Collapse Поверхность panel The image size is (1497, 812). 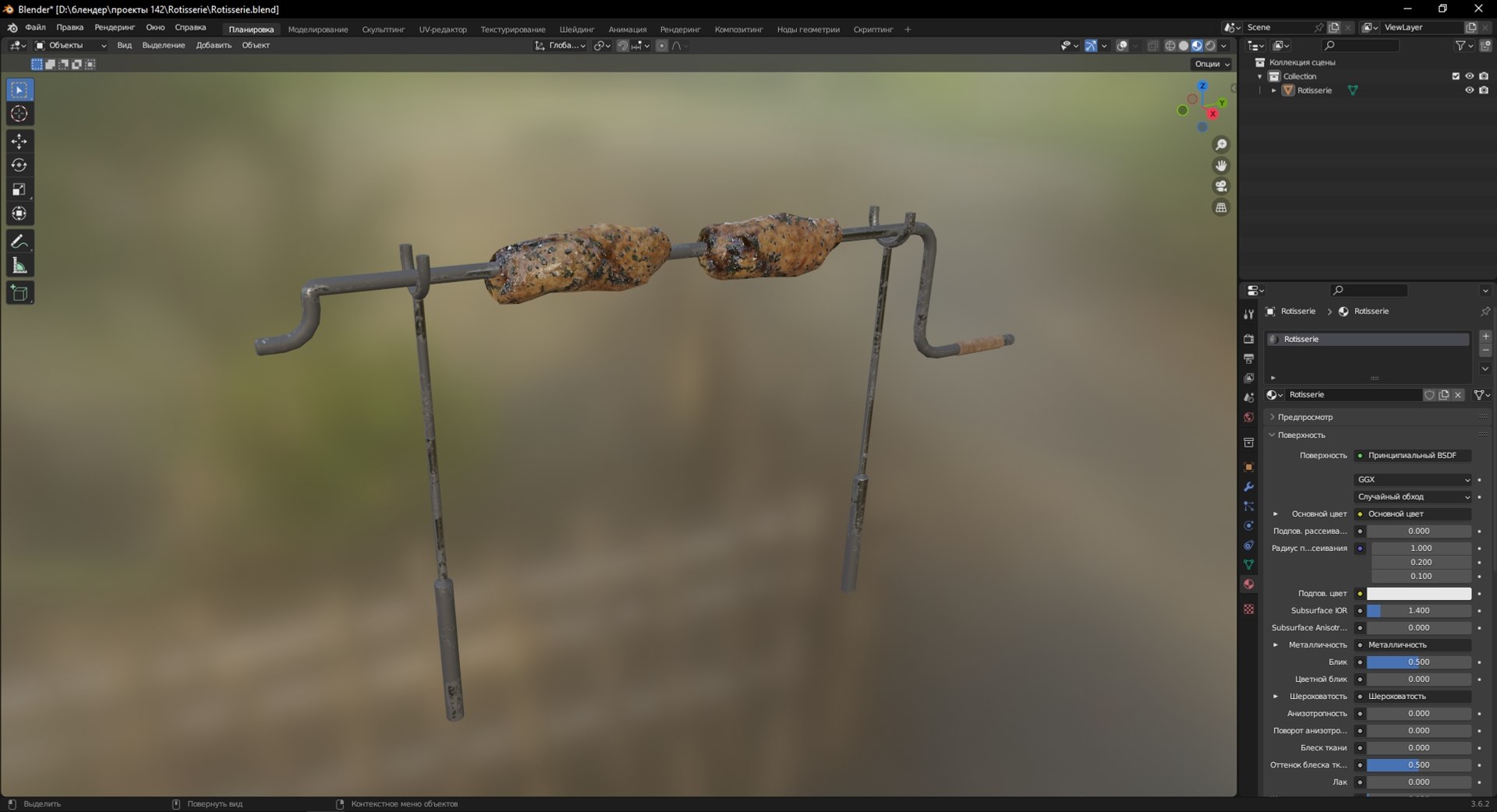pyautogui.click(x=1301, y=435)
